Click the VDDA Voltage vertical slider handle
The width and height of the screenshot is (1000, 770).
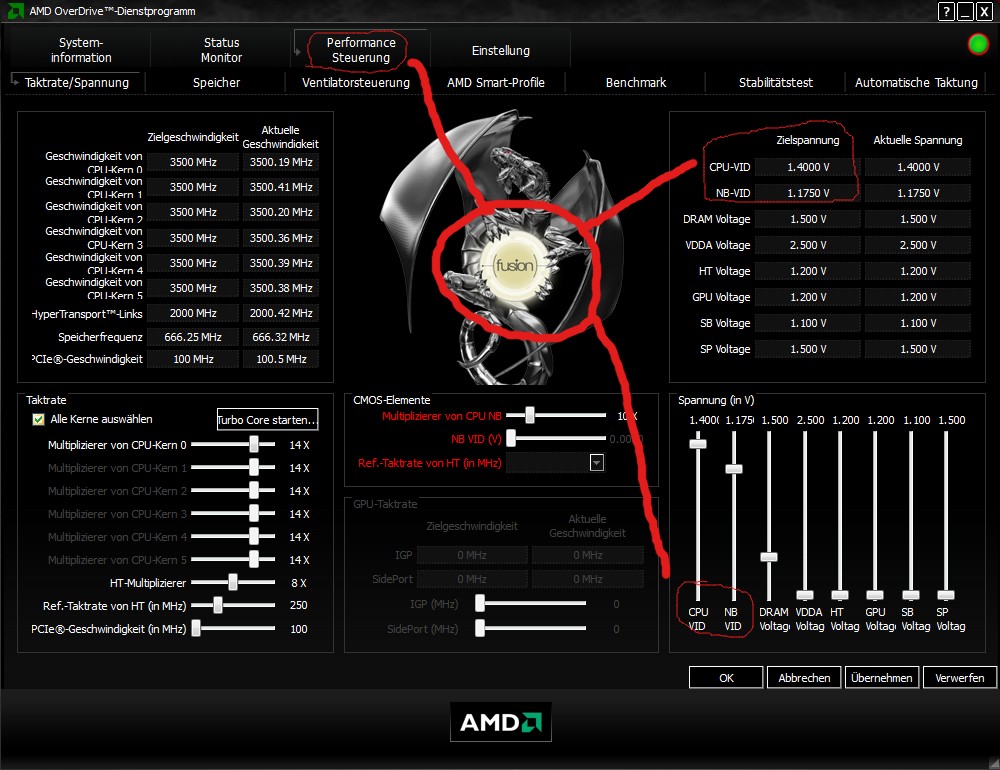804,595
